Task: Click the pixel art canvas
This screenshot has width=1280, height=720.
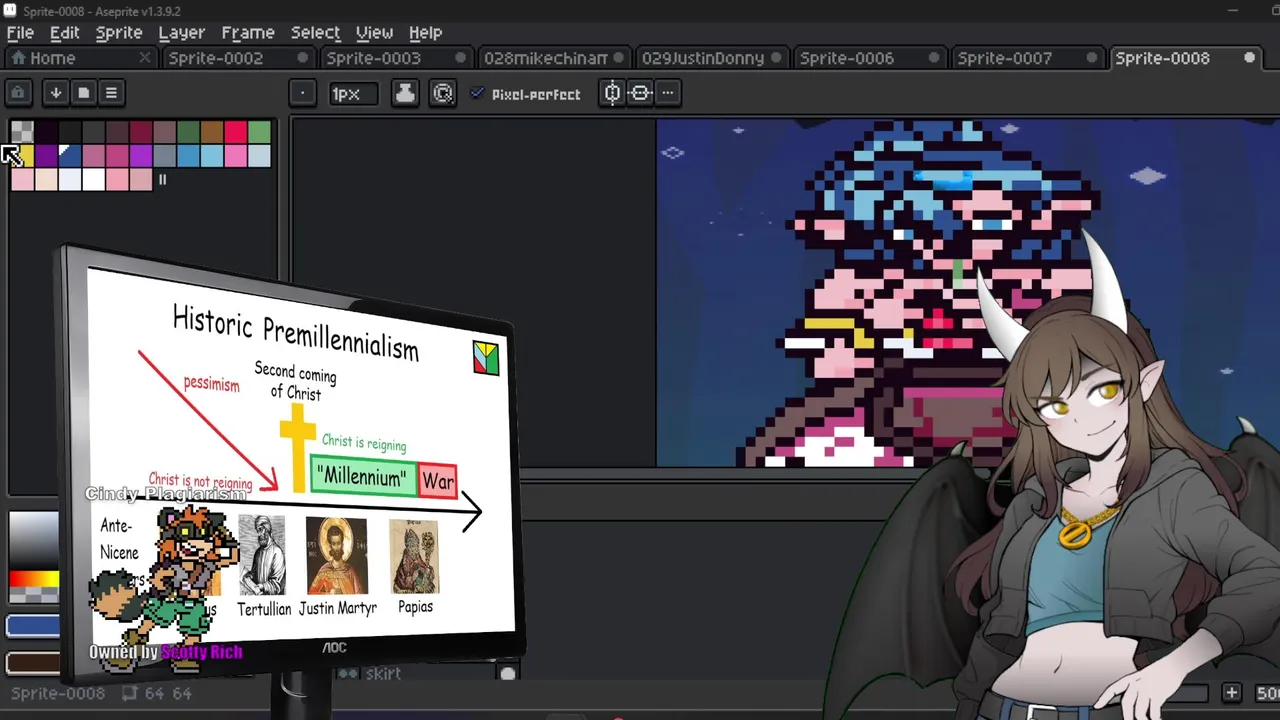Action: [968, 293]
